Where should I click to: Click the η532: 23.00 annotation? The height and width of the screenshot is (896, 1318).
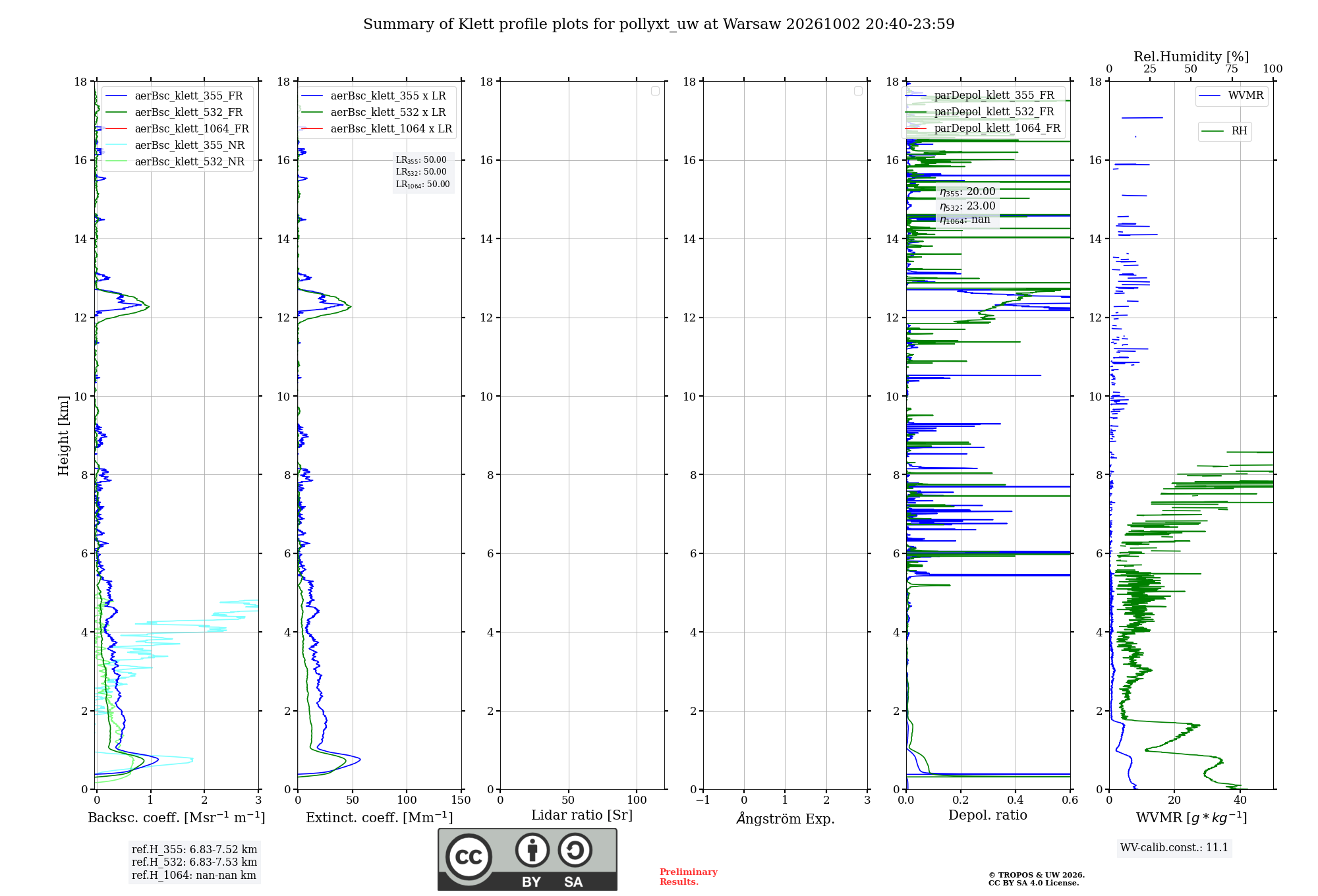pyautogui.click(x=967, y=206)
